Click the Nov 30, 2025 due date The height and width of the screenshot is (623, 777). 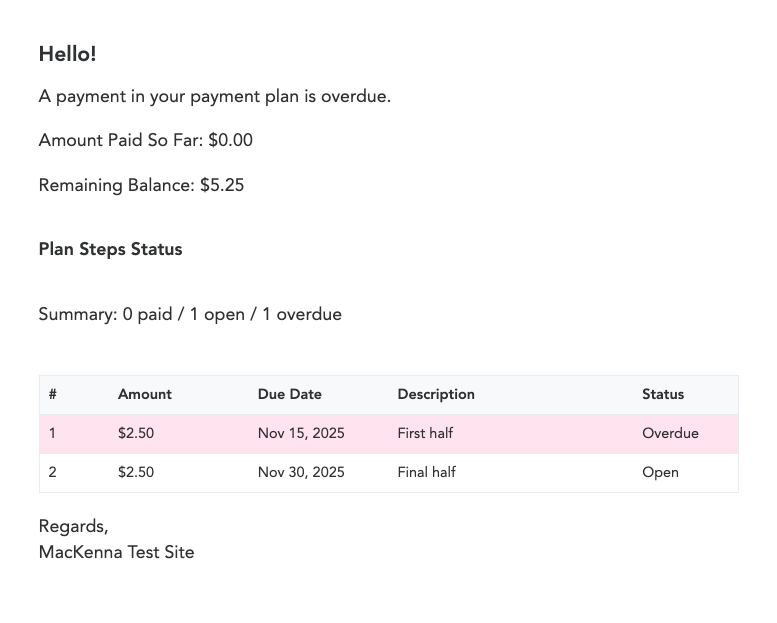(301, 473)
